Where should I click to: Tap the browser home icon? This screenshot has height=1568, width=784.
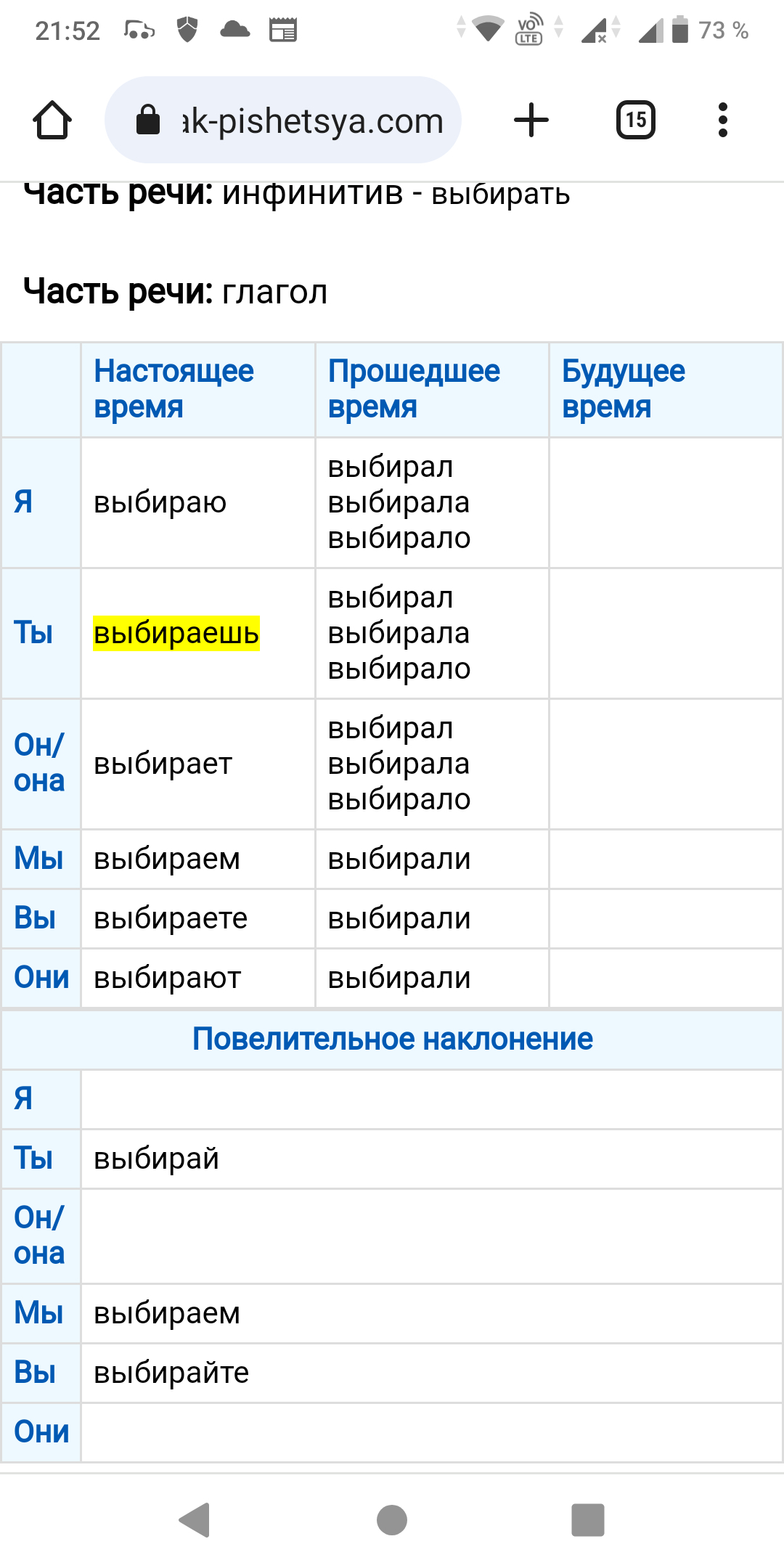pos(52,120)
